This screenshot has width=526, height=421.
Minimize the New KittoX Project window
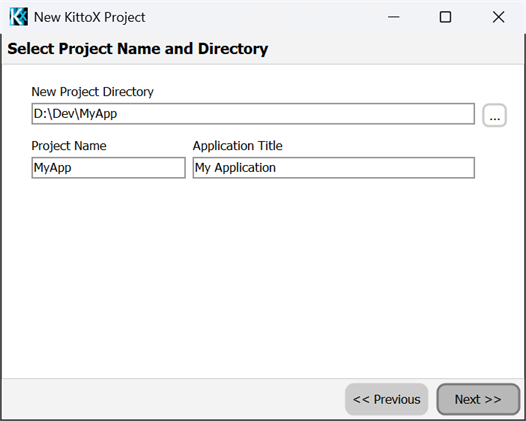point(393,17)
